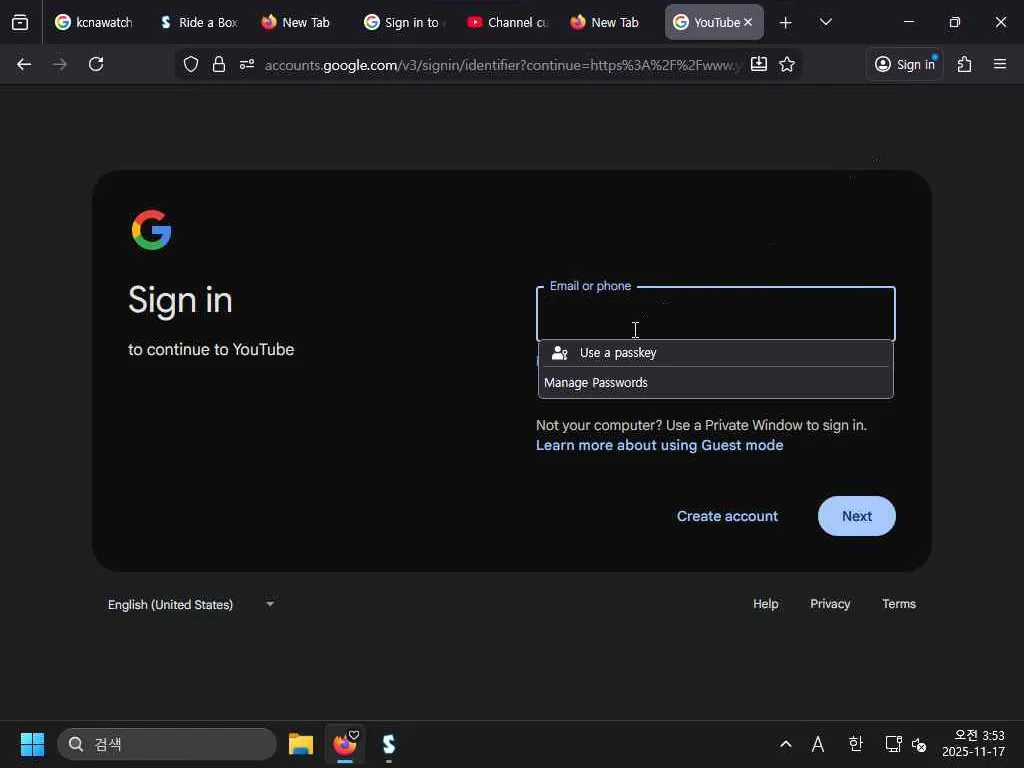Close the YouTube sign-in tab
The image size is (1024, 768).
click(x=748, y=22)
